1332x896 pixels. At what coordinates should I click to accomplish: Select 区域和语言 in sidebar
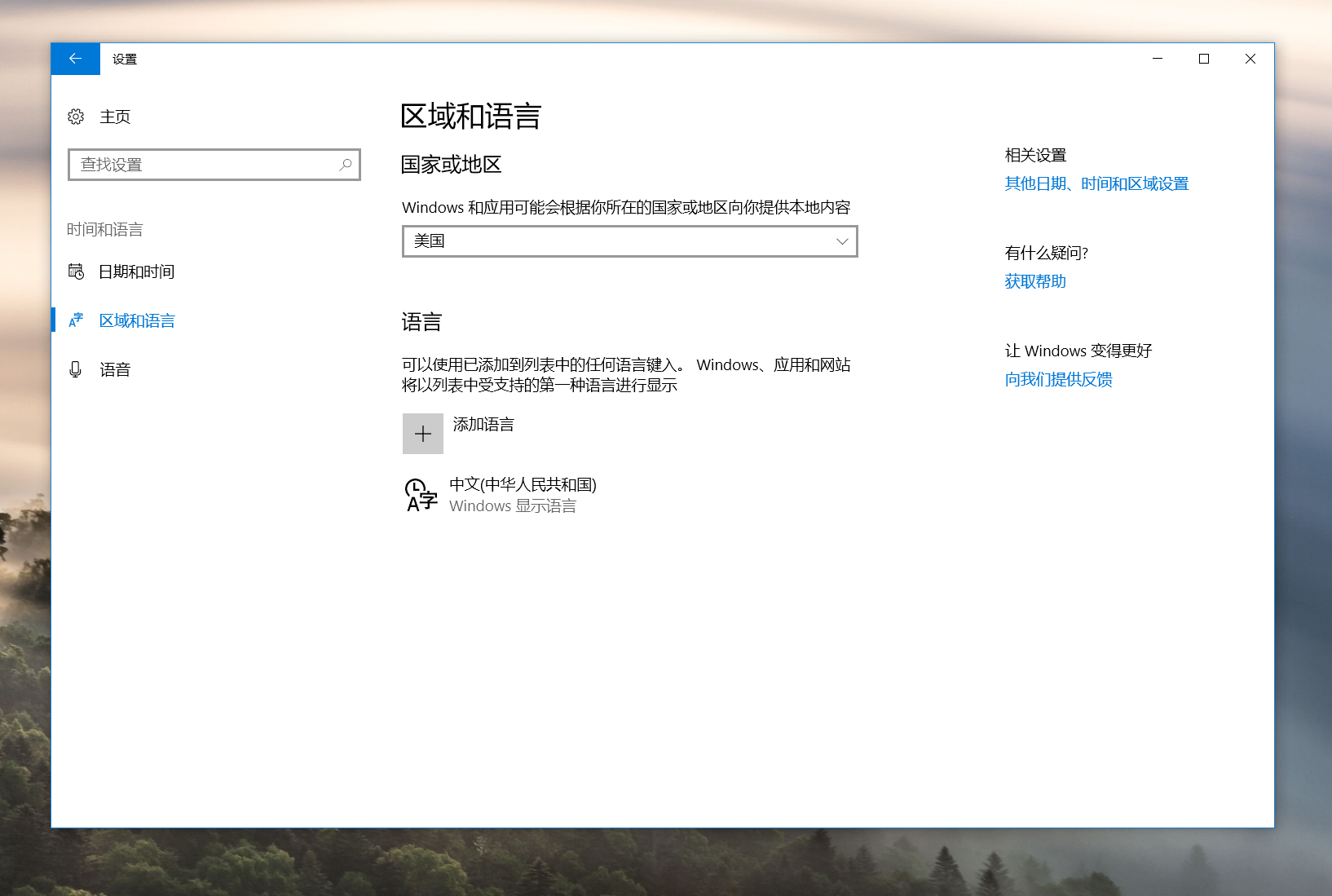coord(137,320)
